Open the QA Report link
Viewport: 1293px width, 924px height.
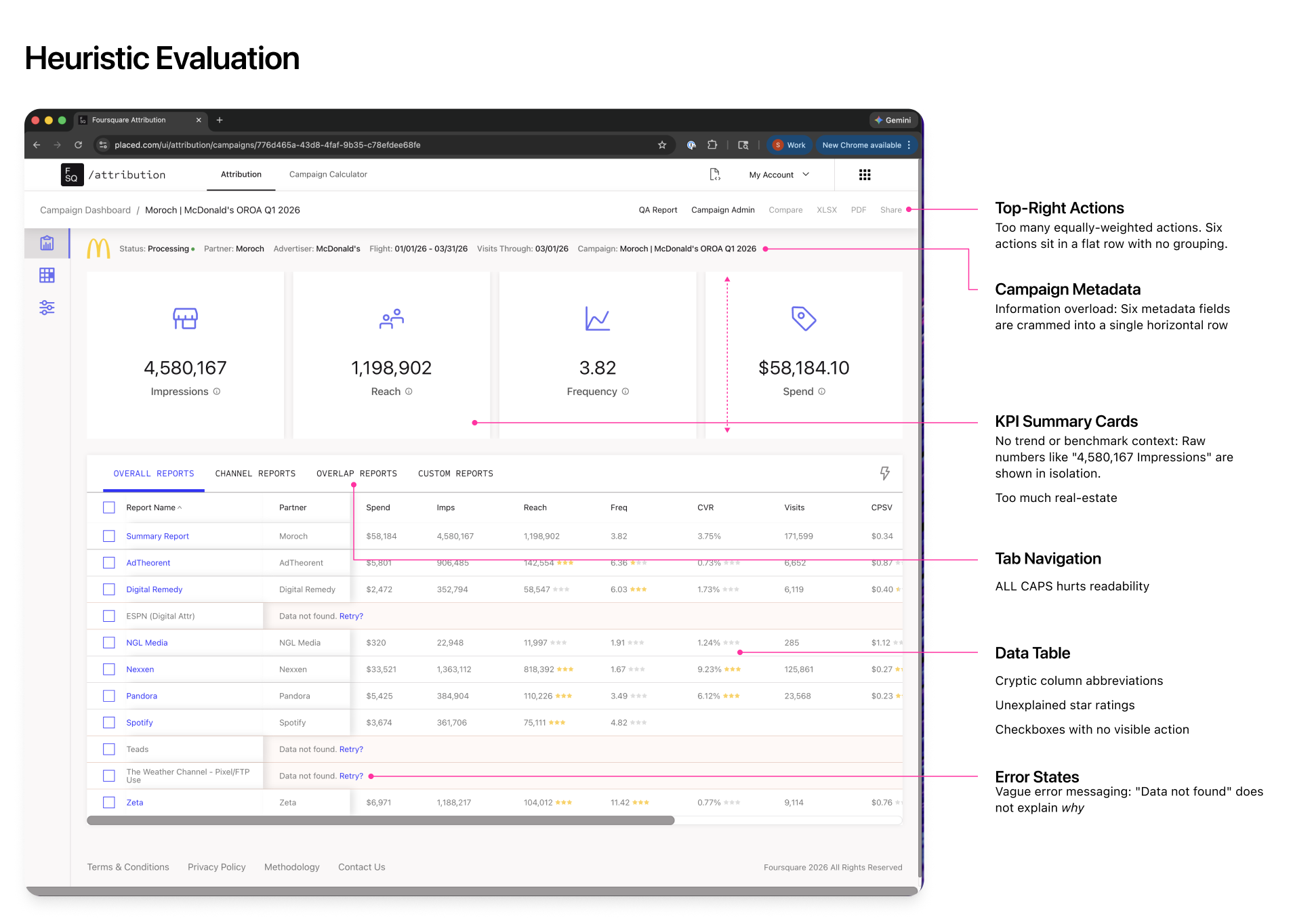(x=657, y=209)
